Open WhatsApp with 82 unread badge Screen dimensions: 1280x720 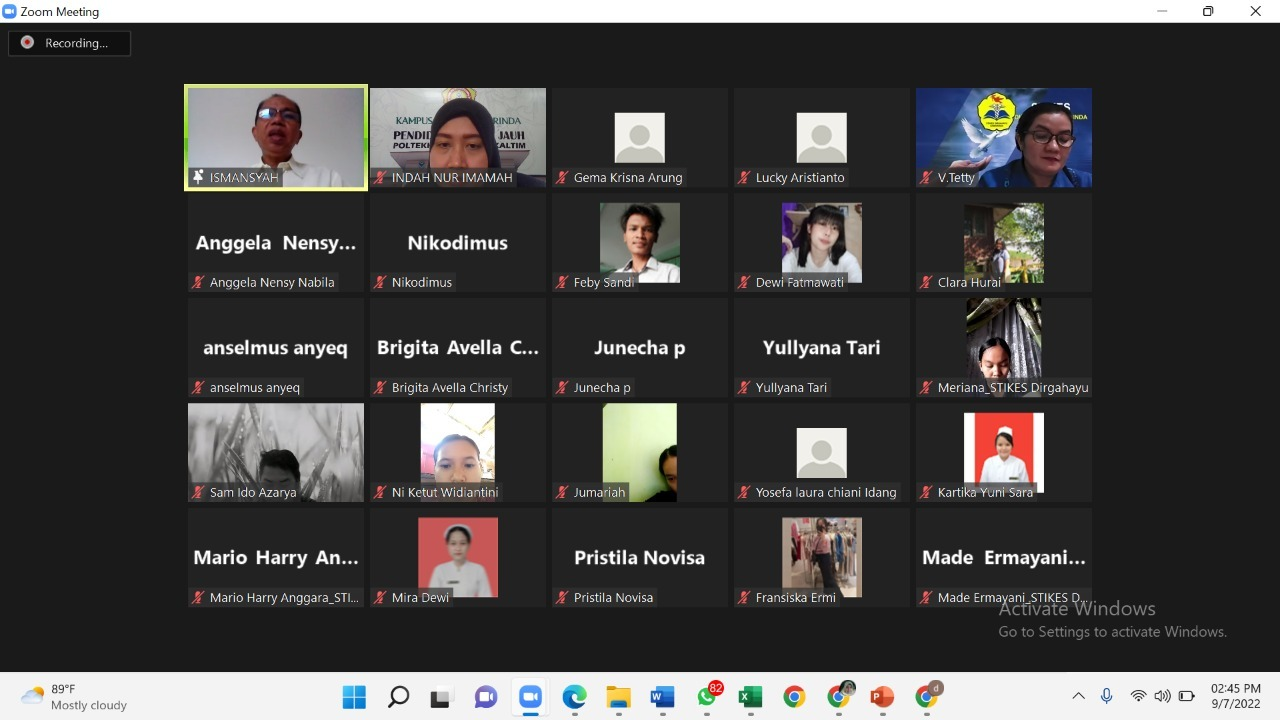click(x=706, y=696)
